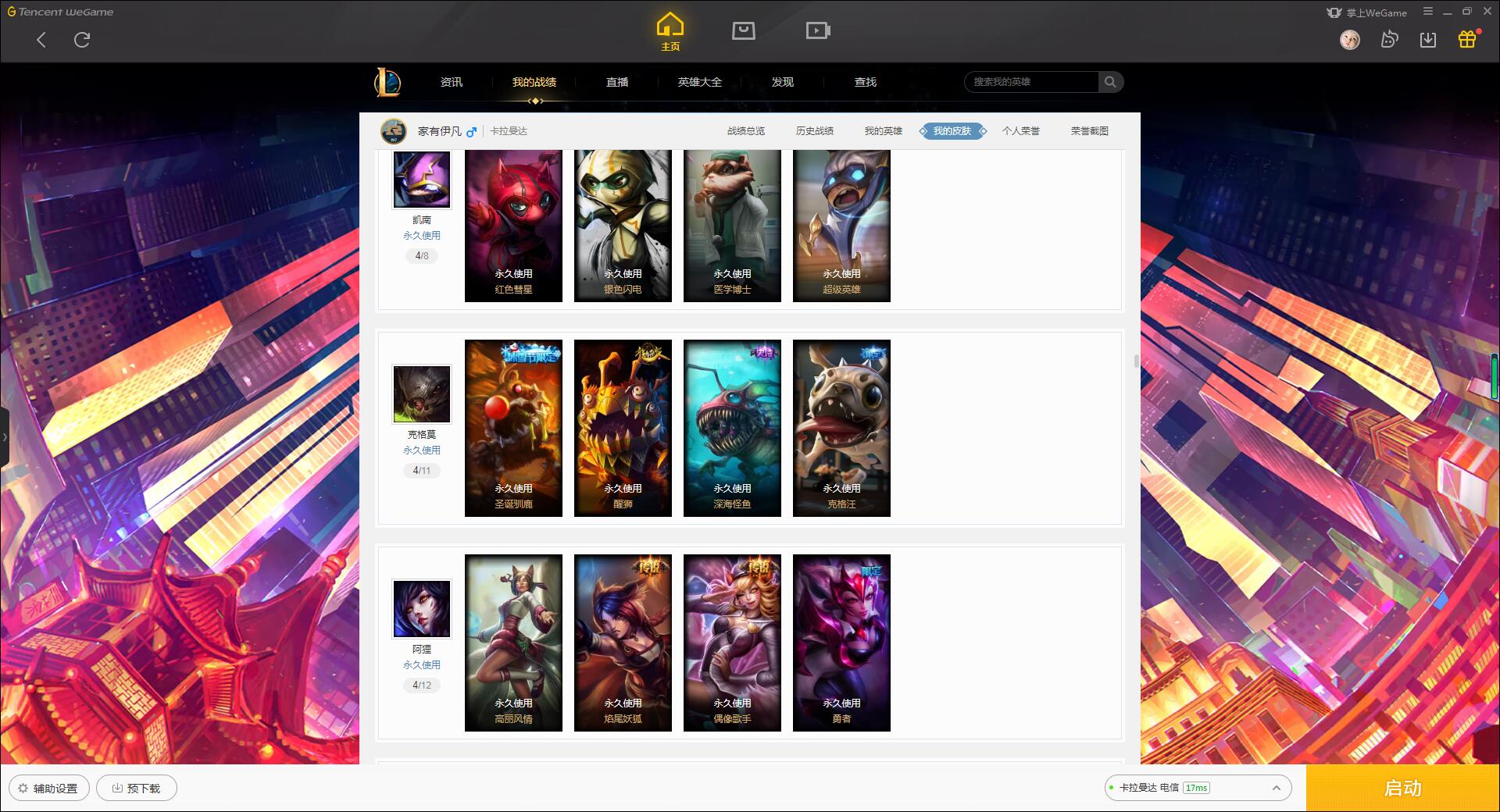Image resolution: width=1500 pixels, height=812 pixels.
Task: Click the player profile avatar 家有伊凡
Action: click(394, 131)
